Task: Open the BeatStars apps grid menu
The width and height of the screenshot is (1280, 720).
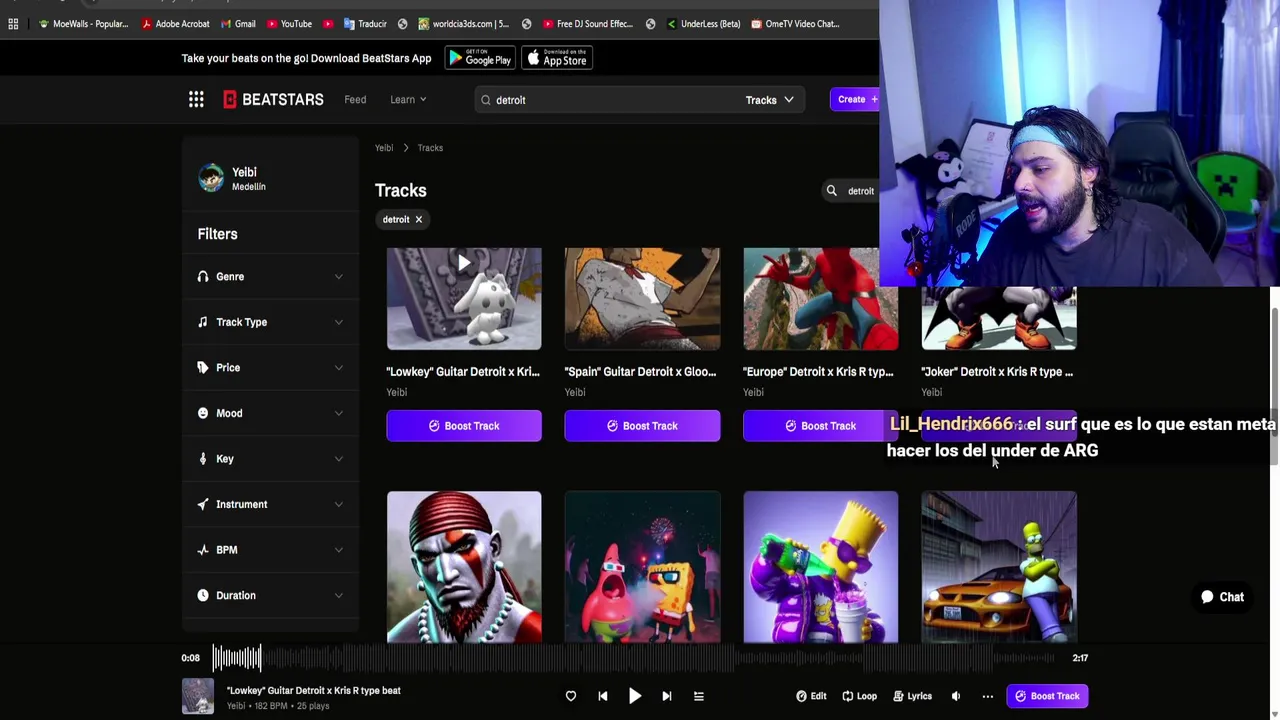Action: 196,99
